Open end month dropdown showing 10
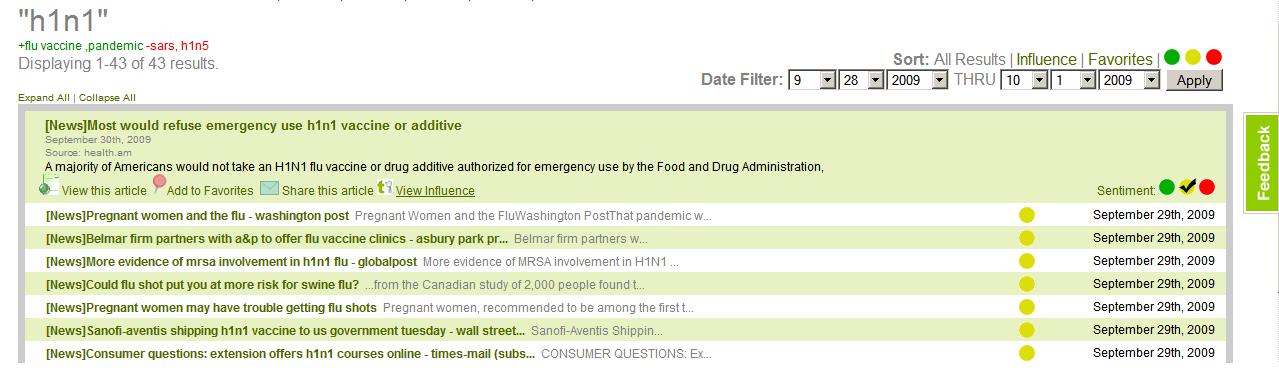Screen dimensions: 1279x370 pyautogui.click(x=1024, y=80)
